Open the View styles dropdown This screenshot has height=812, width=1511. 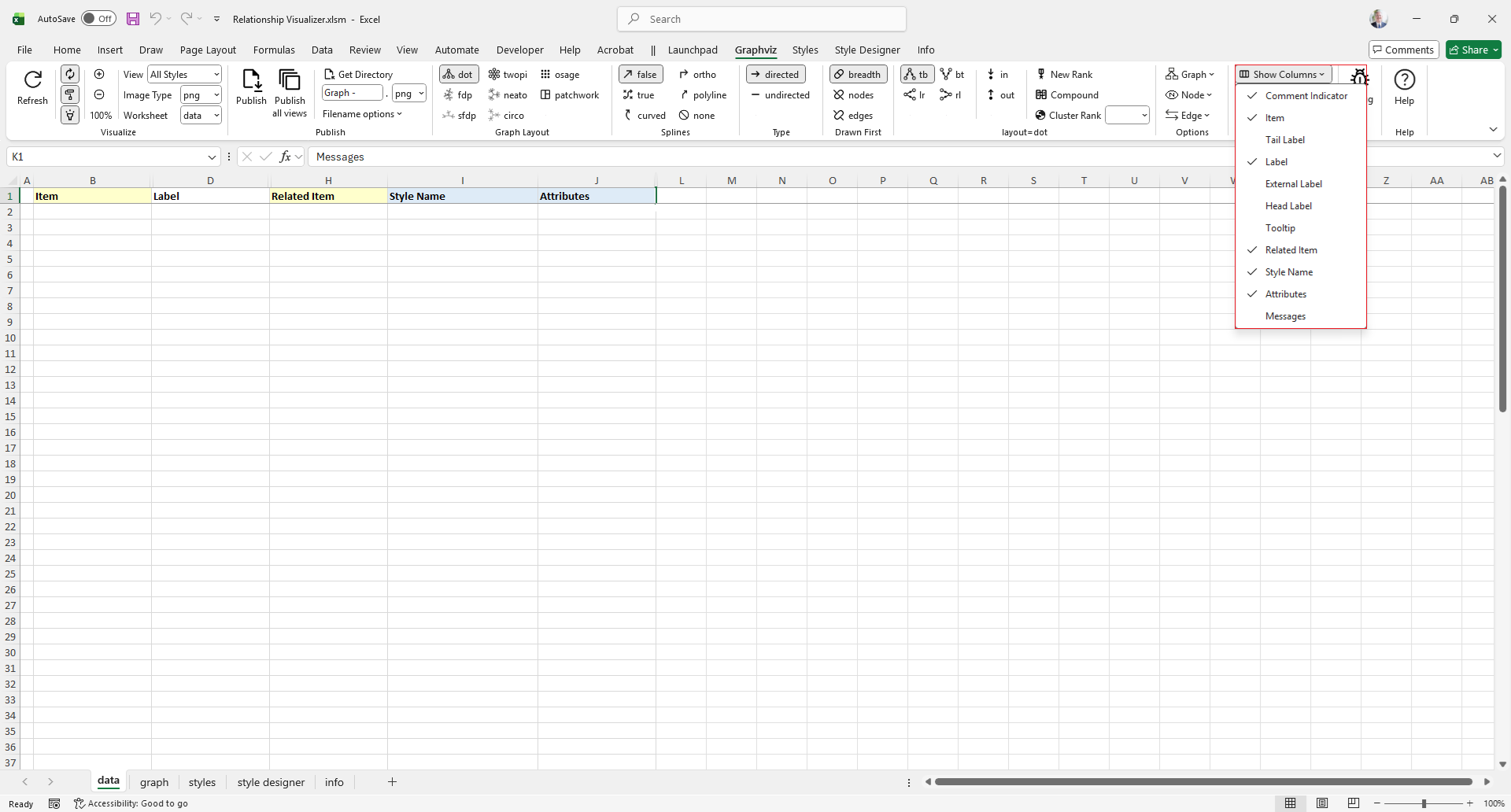185,75
